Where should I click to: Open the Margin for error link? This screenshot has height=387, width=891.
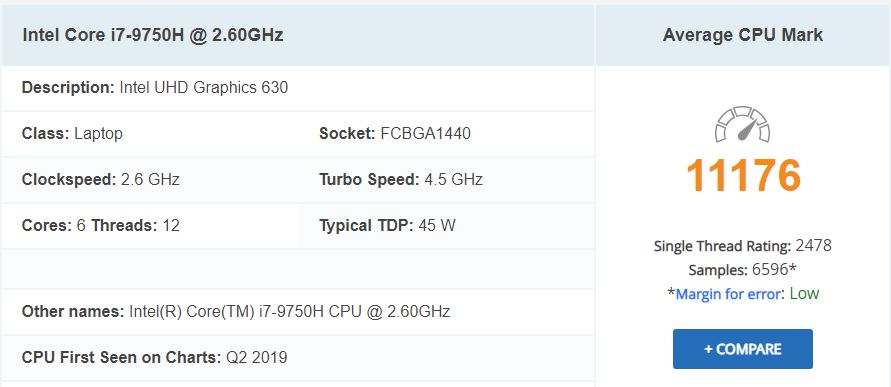click(727, 294)
